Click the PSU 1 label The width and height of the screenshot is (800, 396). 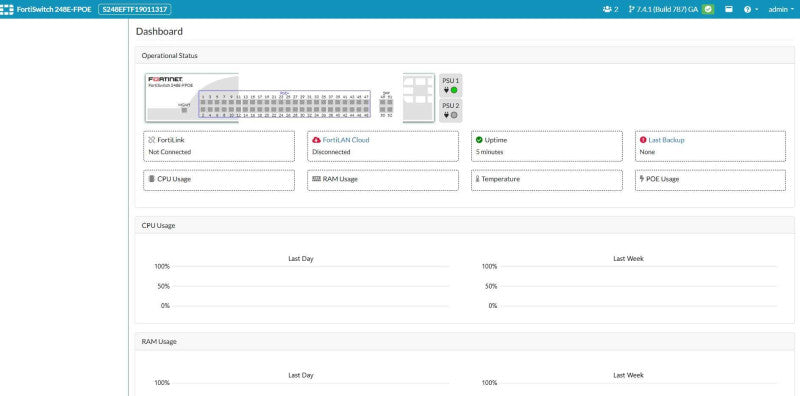point(451,81)
